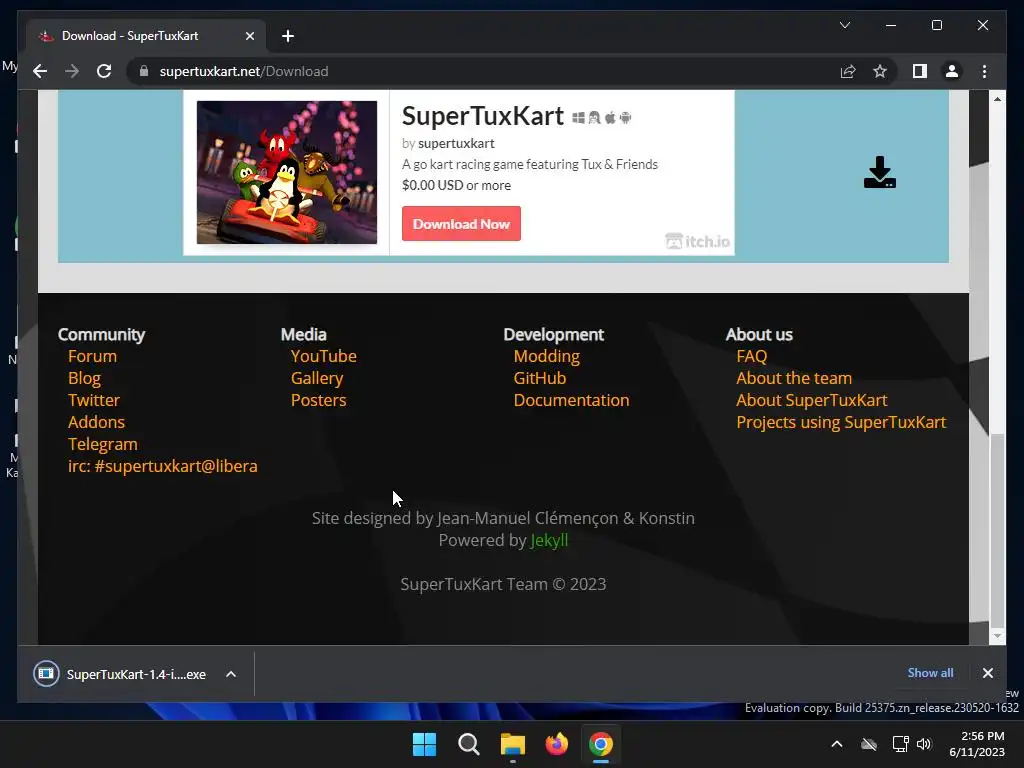Click the page scrollbar up arrow
Screen dimensions: 1024x768
click(997, 99)
